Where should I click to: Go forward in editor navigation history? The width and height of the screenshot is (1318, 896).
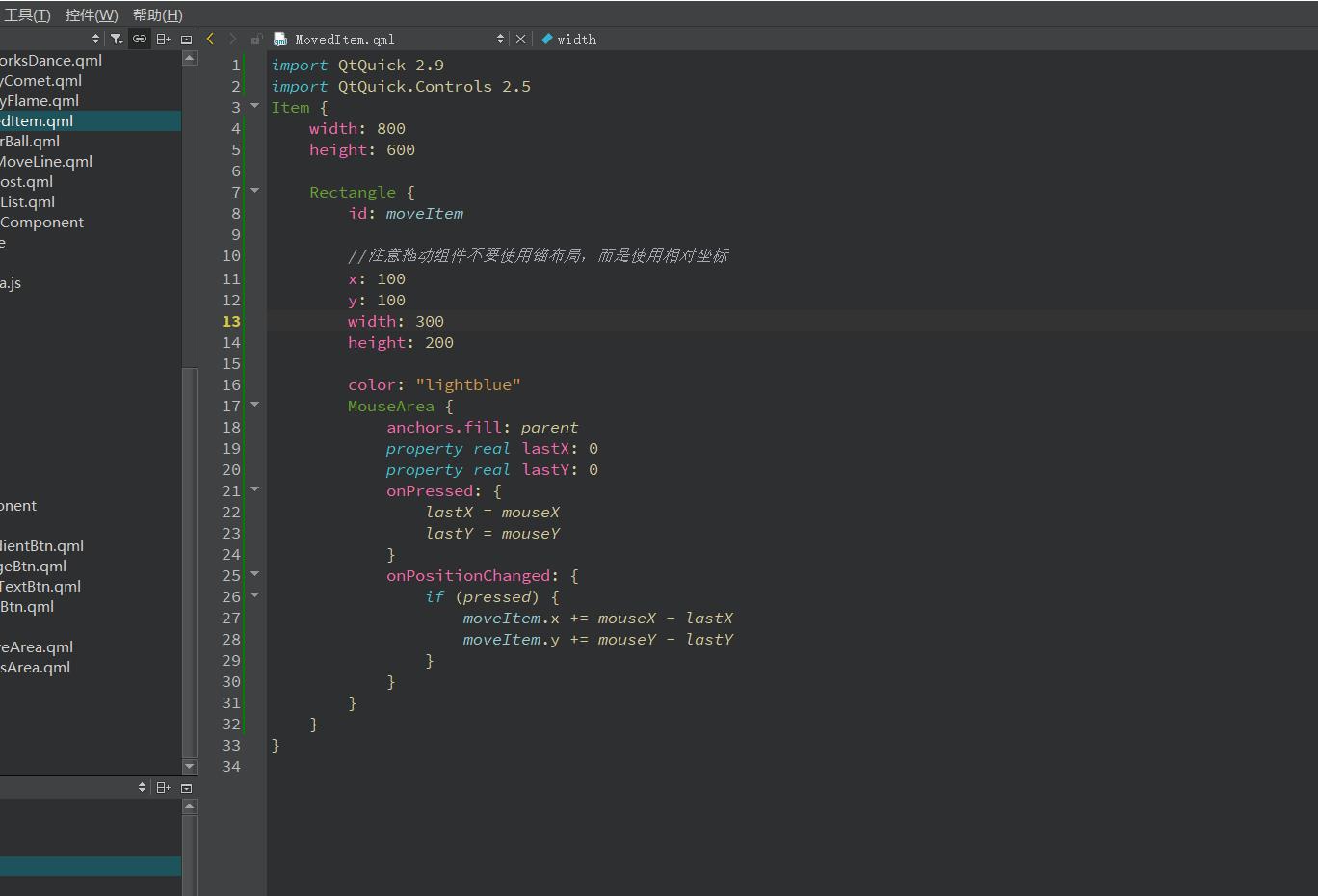pos(232,39)
